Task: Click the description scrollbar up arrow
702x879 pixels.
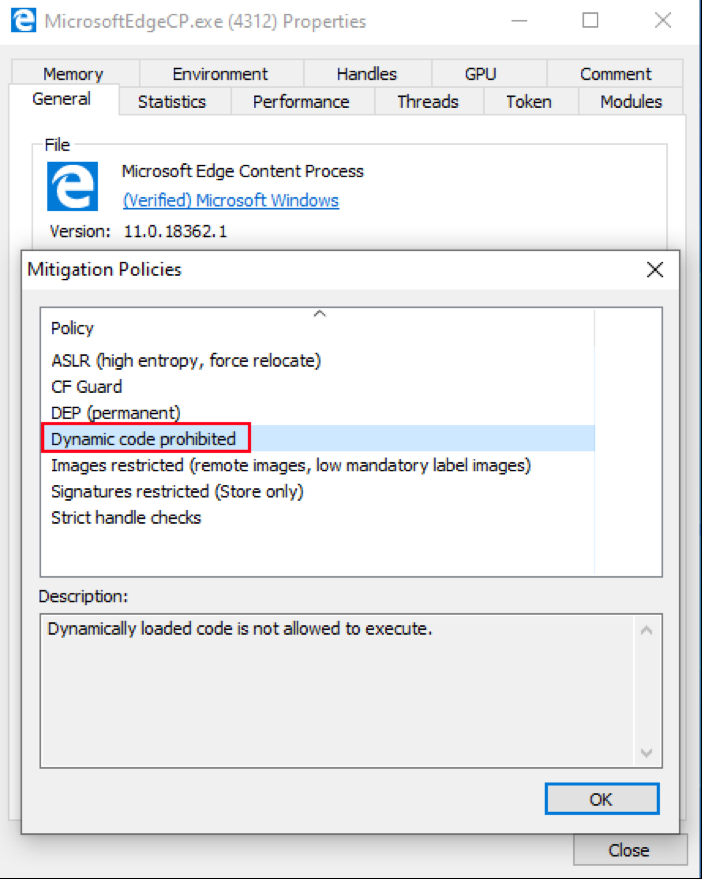Action: 646,631
